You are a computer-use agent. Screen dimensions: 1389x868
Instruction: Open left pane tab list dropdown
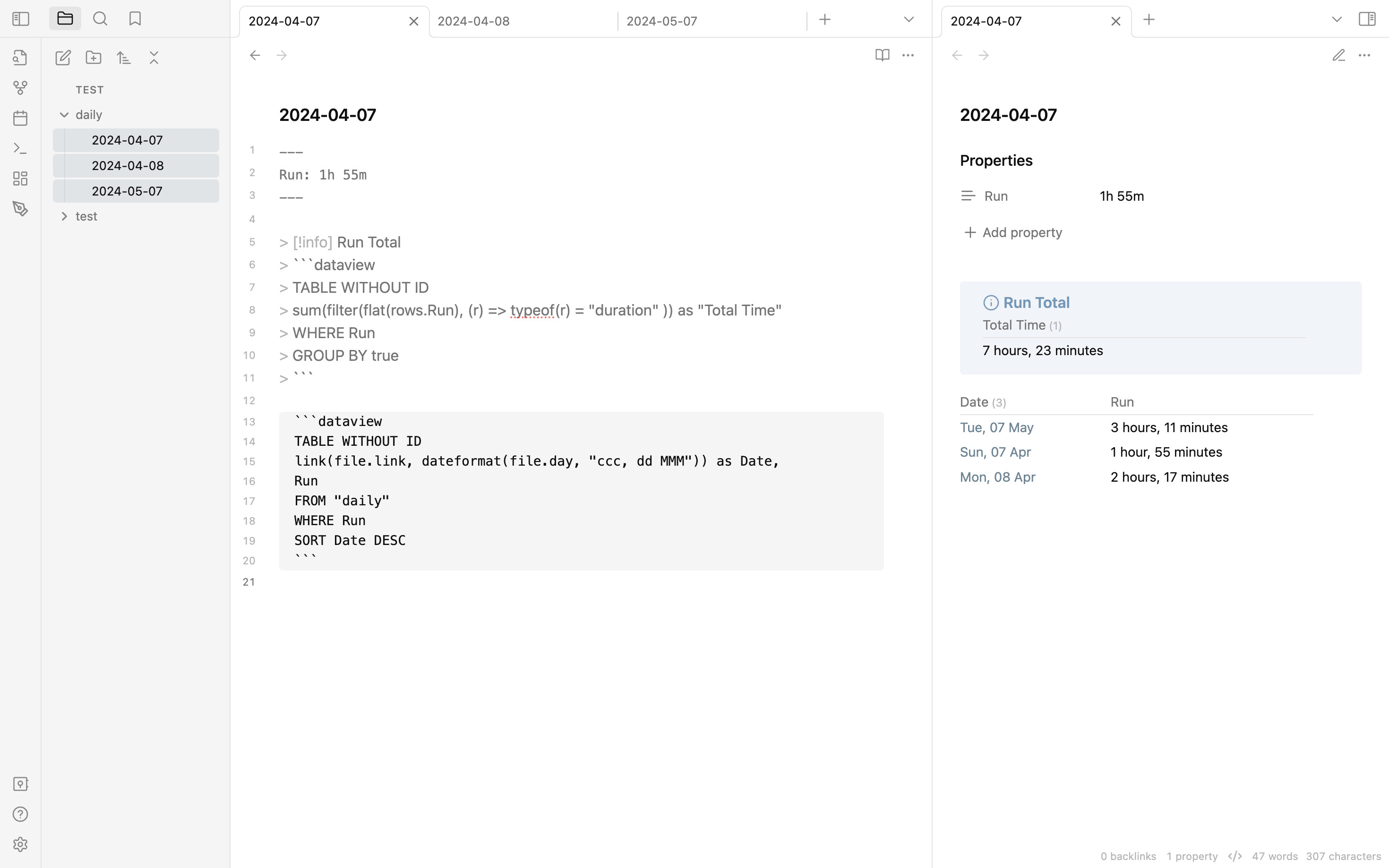pos(909,19)
